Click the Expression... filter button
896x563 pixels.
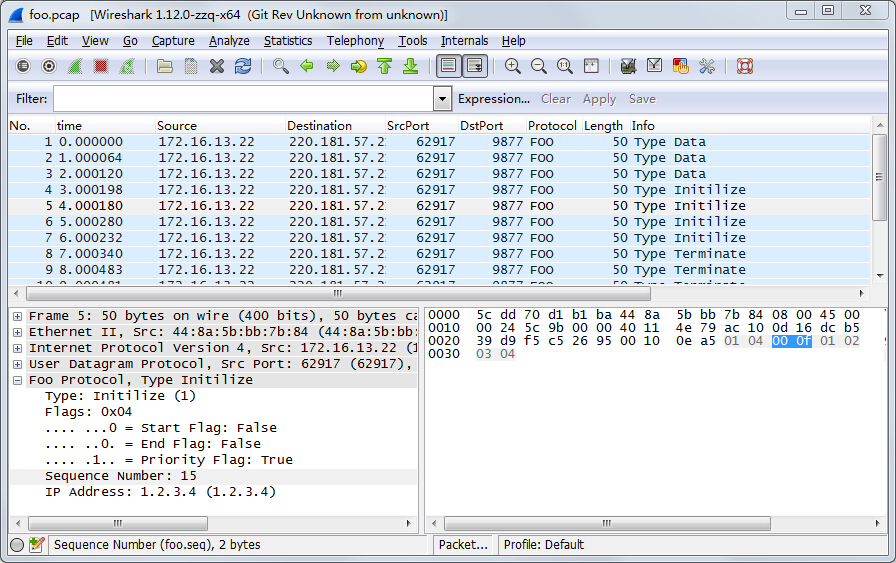click(x=494, y=99)
